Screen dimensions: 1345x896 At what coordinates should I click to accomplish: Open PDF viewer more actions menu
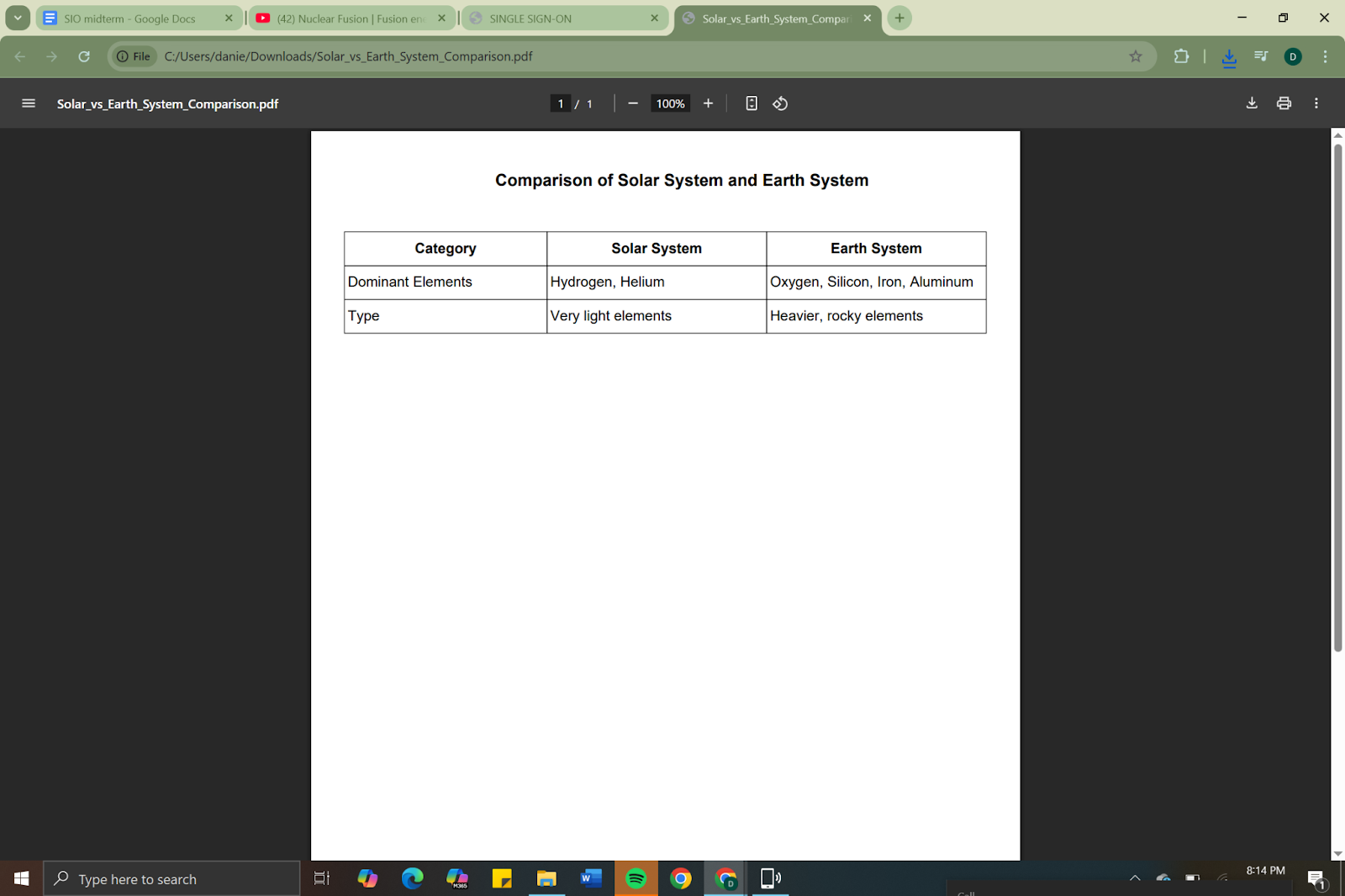click(x=1316, y=103)
